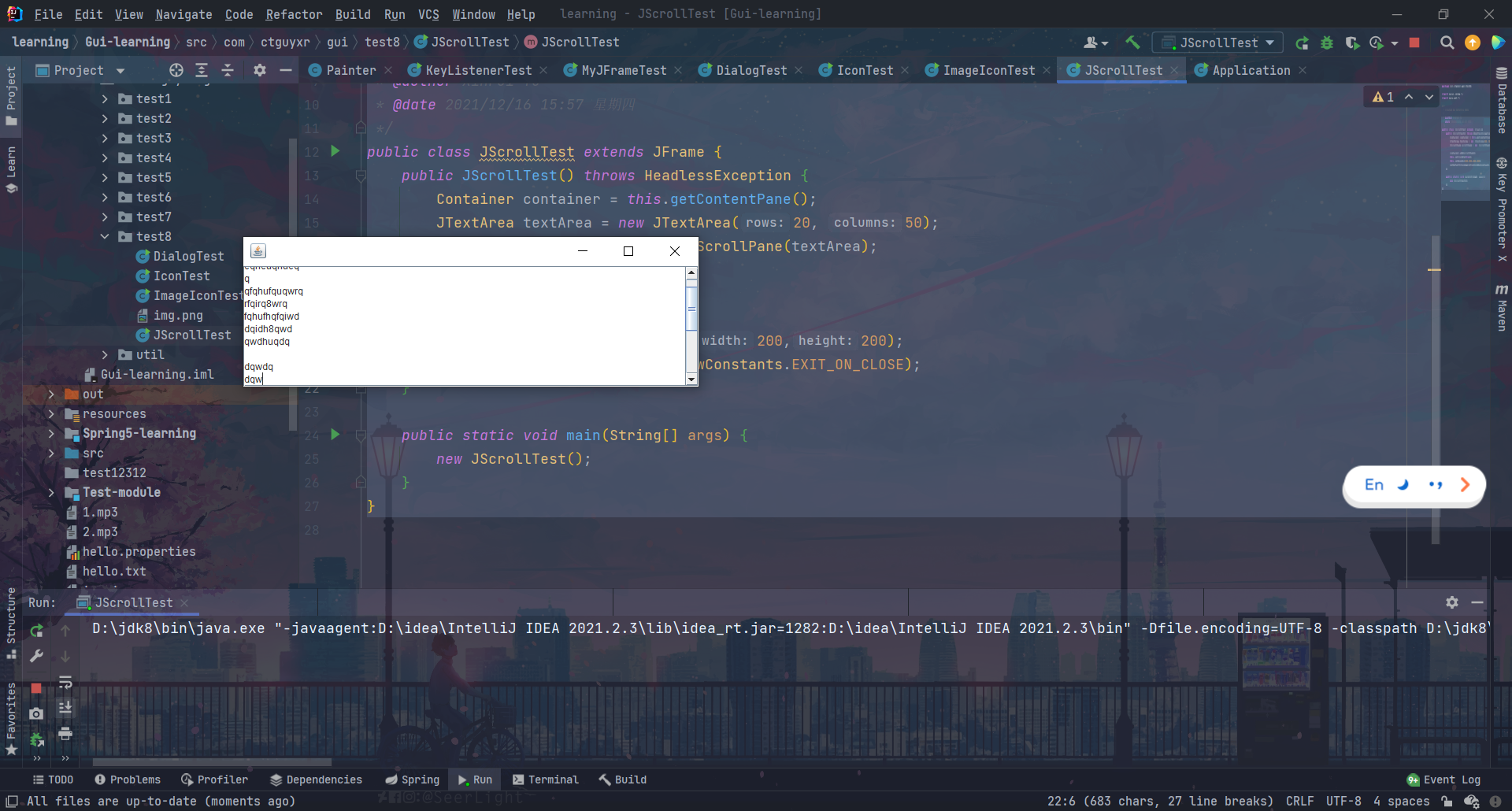Click JFrame scrollbar down arrow
This screenshot has height=811, width=1512.
click(x=691, y=380)
